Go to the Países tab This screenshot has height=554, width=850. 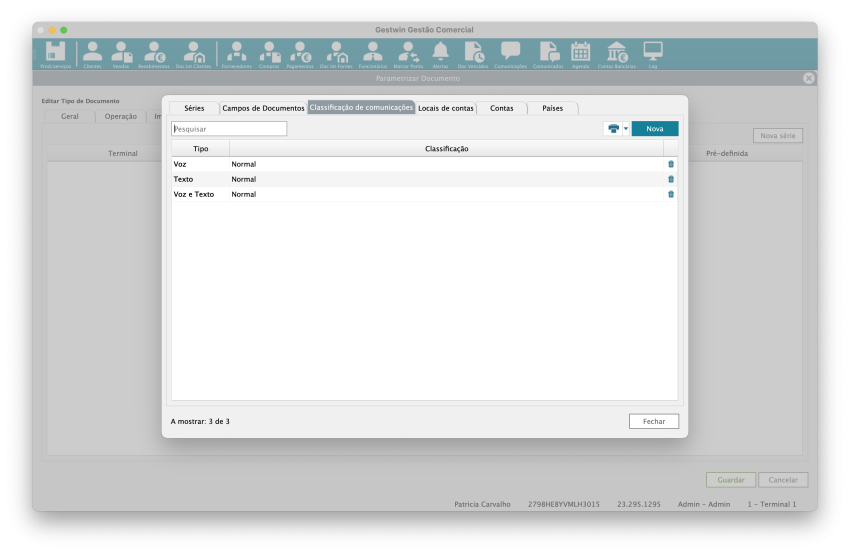(553, 108)
